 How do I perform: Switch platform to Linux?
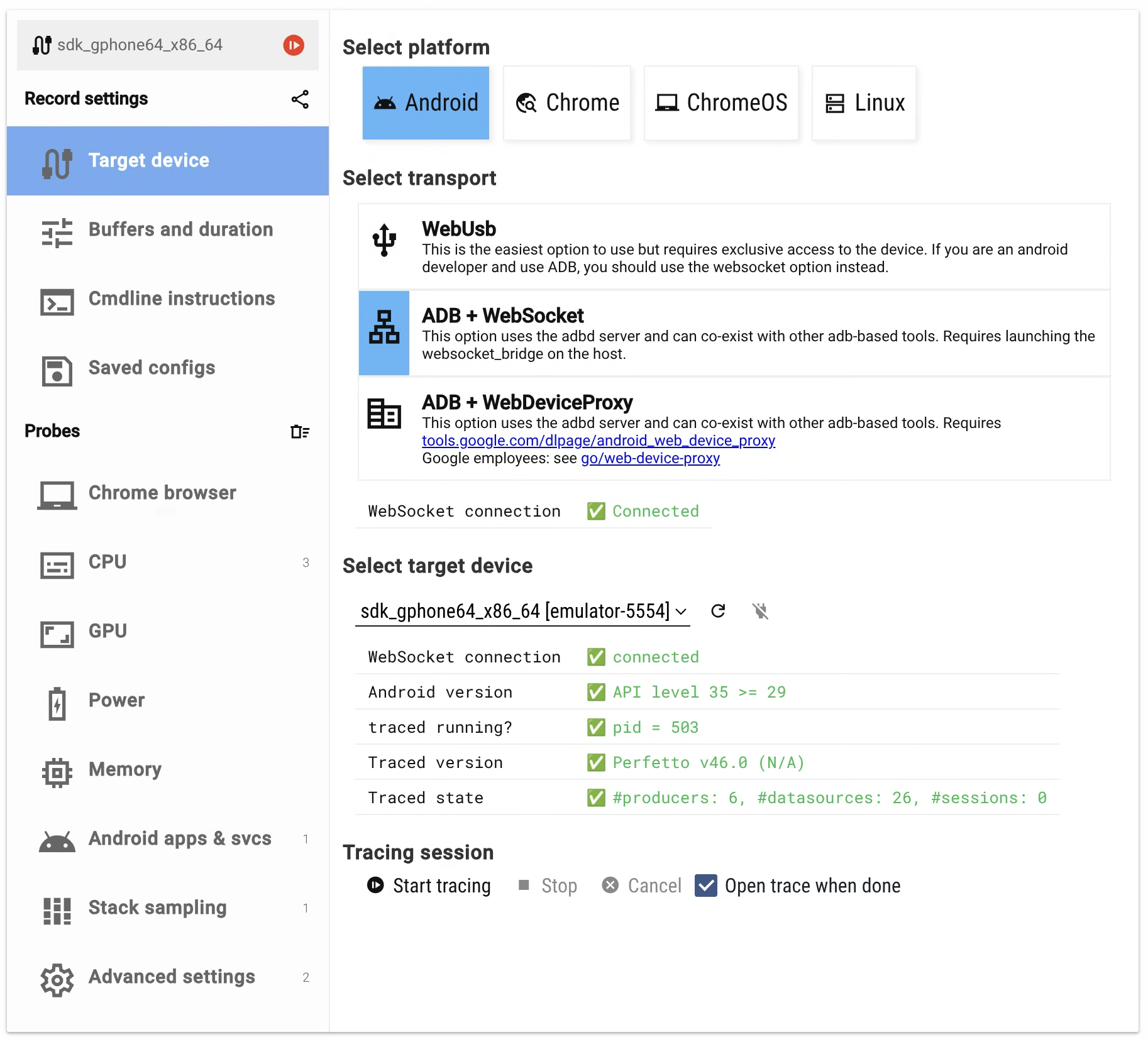864,103
